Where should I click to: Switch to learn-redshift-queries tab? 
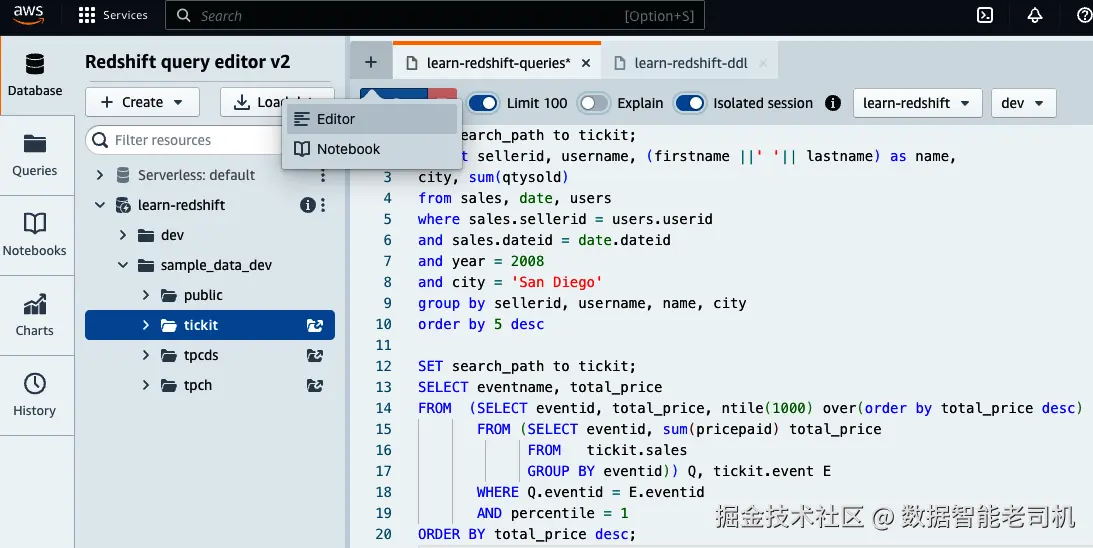pyautogui.click(x=498, y=63)
